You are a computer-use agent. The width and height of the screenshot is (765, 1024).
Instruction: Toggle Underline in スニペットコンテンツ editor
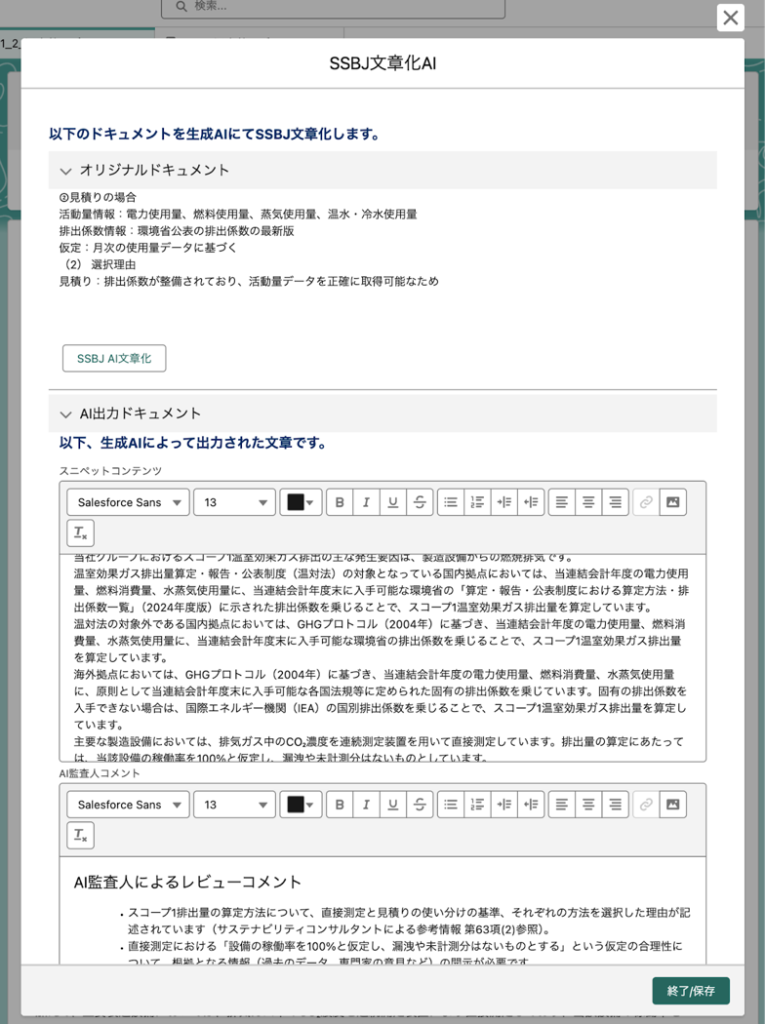click(x=393, y=502)
